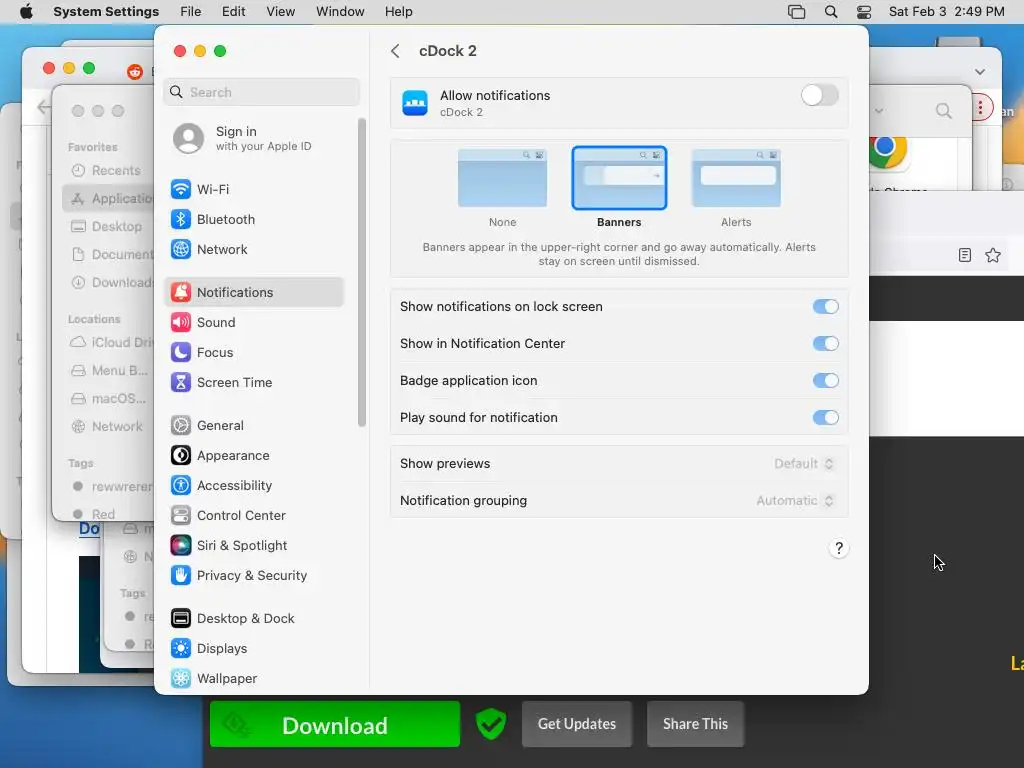Click green shield checkmark icon on webpage
Image resolution: width=1024 pixels, height=768 pixels.
point(490,724)
